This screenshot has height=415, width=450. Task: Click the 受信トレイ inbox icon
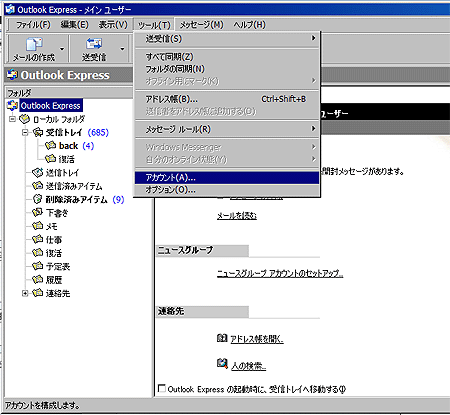pos(38,132)
